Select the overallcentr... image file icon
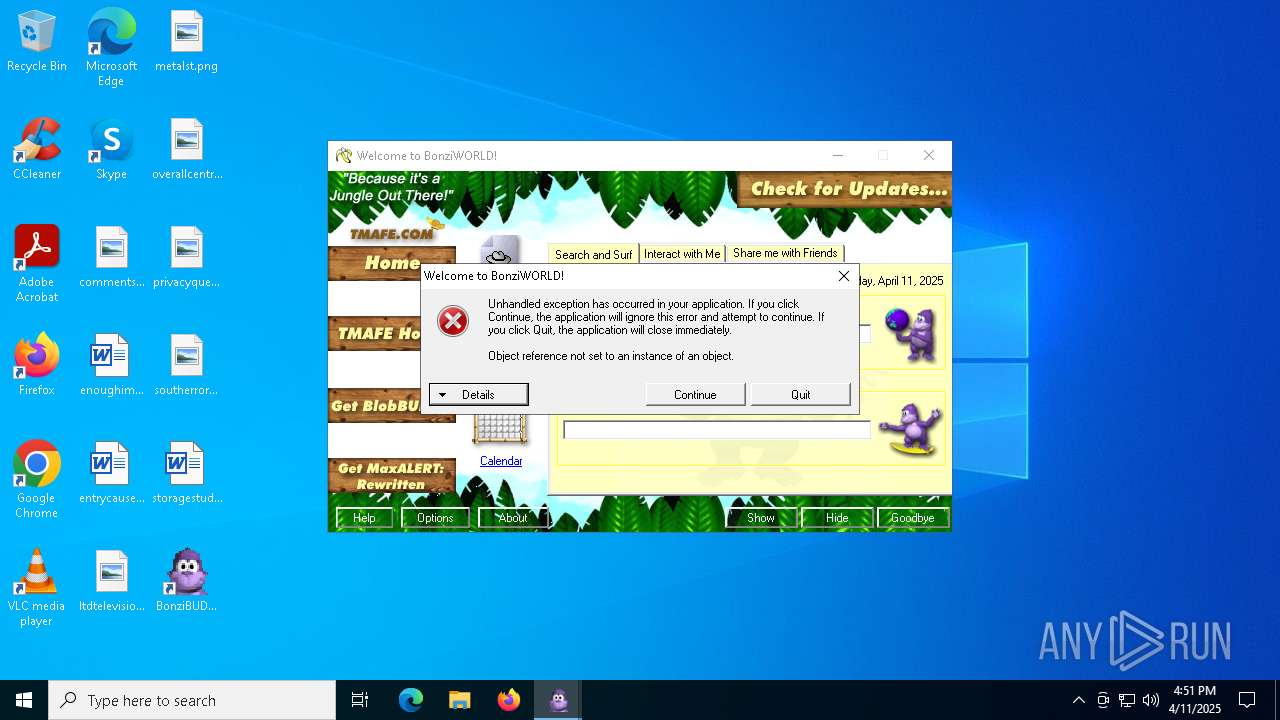 (x=187, y=150)
